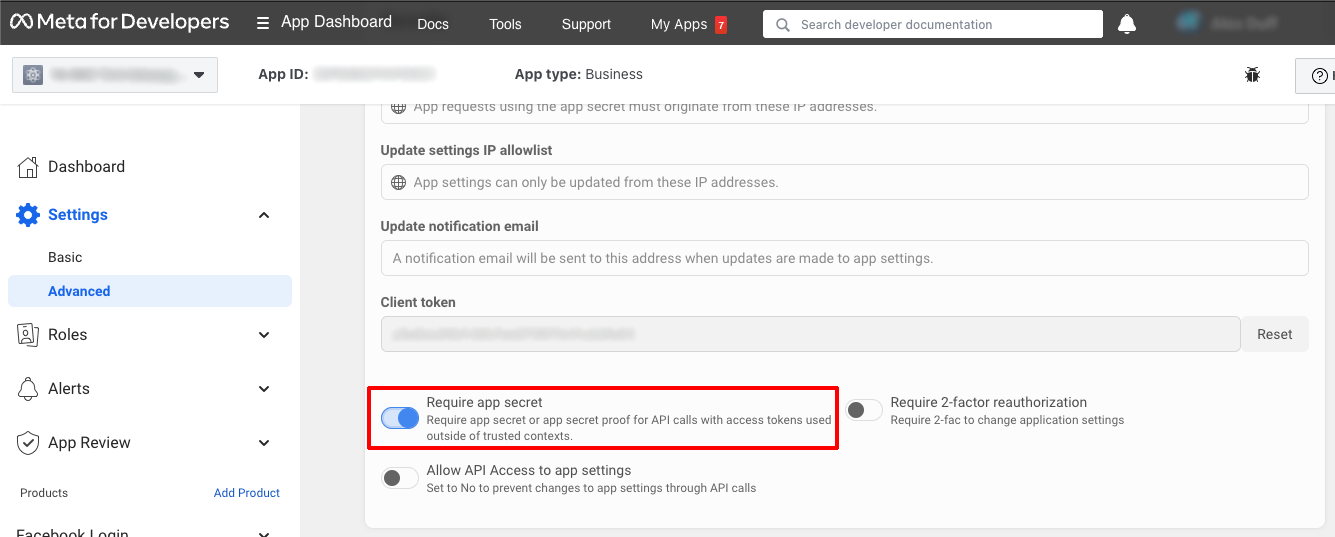Click the Dashboard house icon
The image size is (1335, 537).
tap(28, 167)
